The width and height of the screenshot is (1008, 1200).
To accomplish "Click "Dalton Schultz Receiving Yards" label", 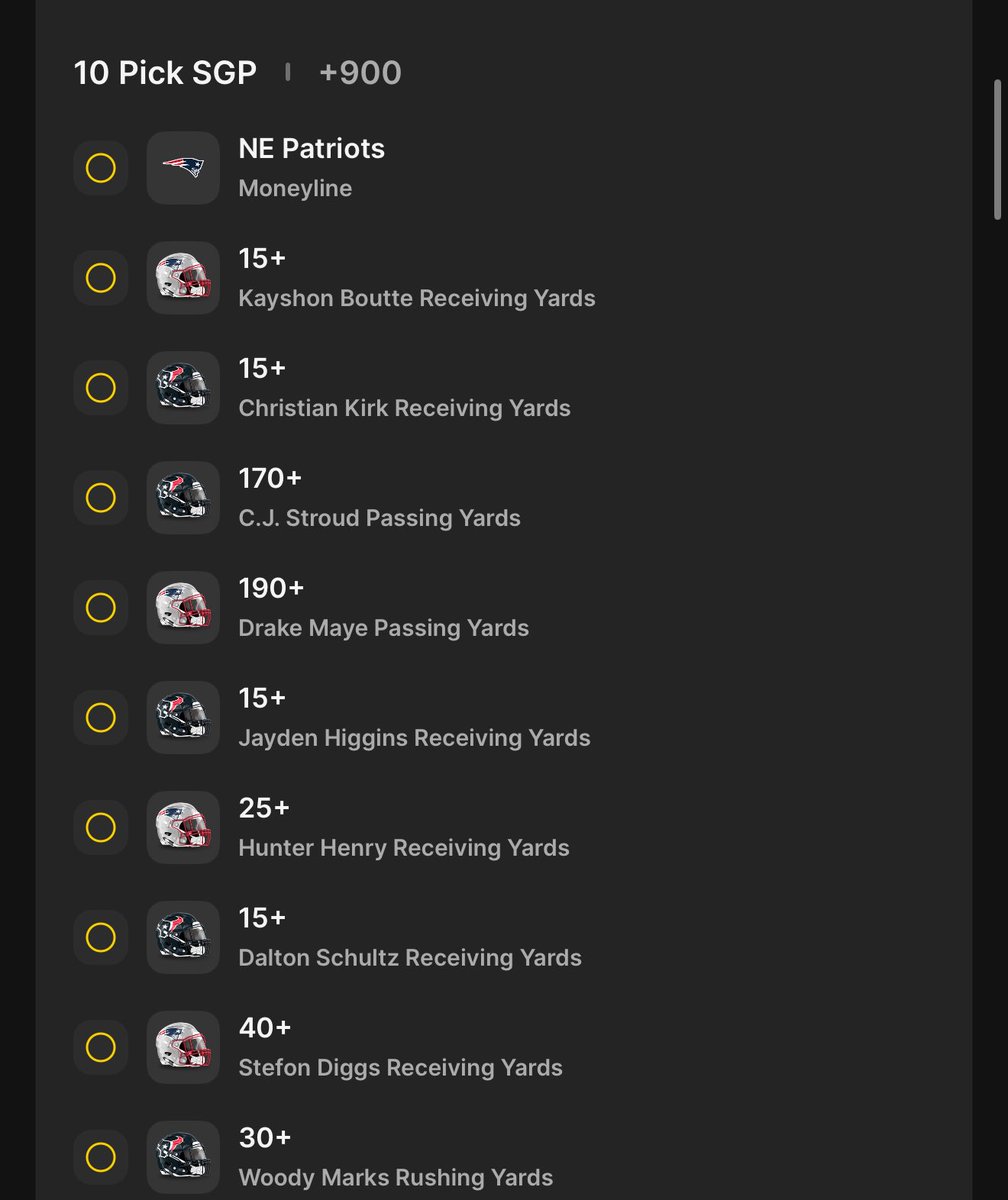I will (410, 958).
